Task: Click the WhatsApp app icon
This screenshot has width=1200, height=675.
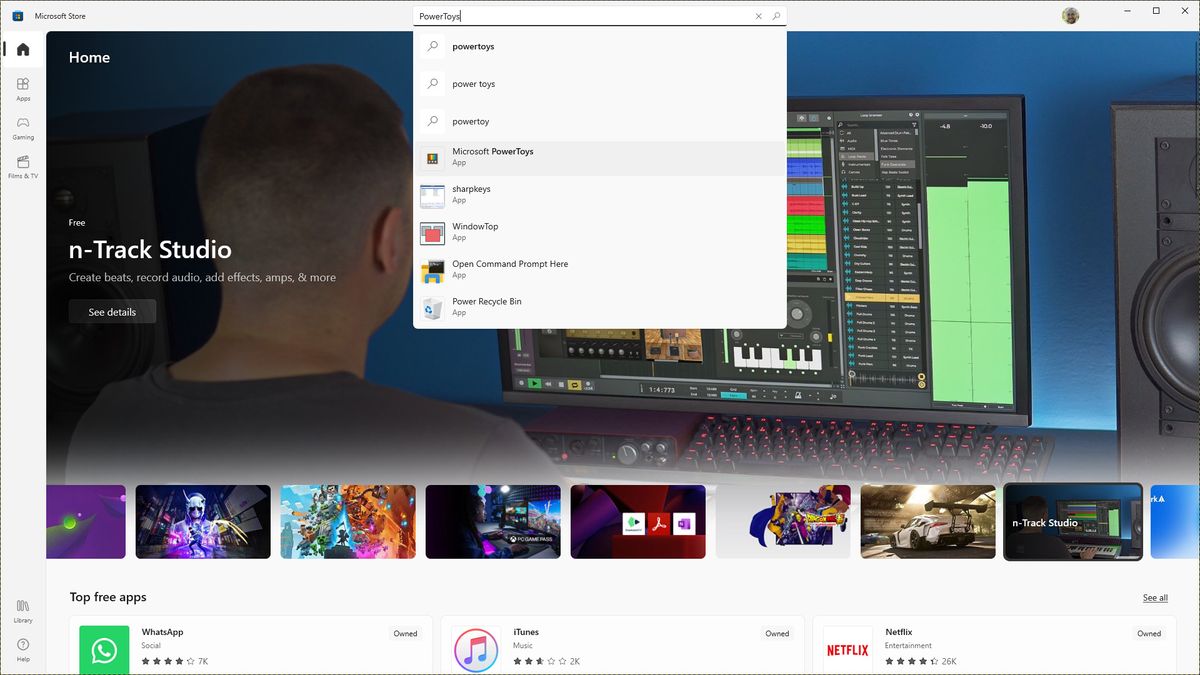Action: point(103,649)
